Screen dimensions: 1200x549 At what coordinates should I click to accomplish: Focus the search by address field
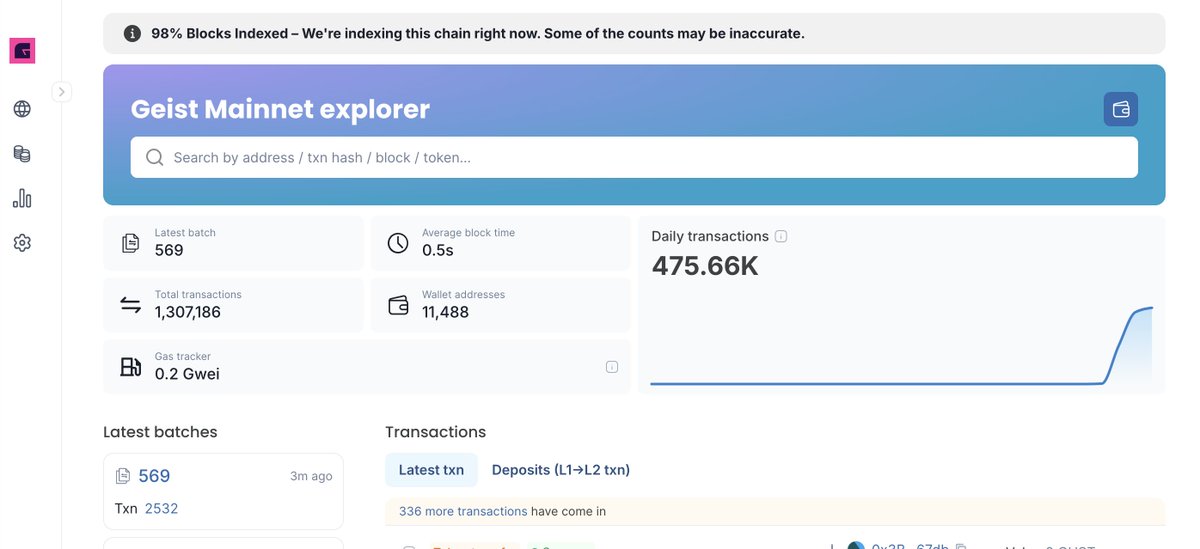634,157
